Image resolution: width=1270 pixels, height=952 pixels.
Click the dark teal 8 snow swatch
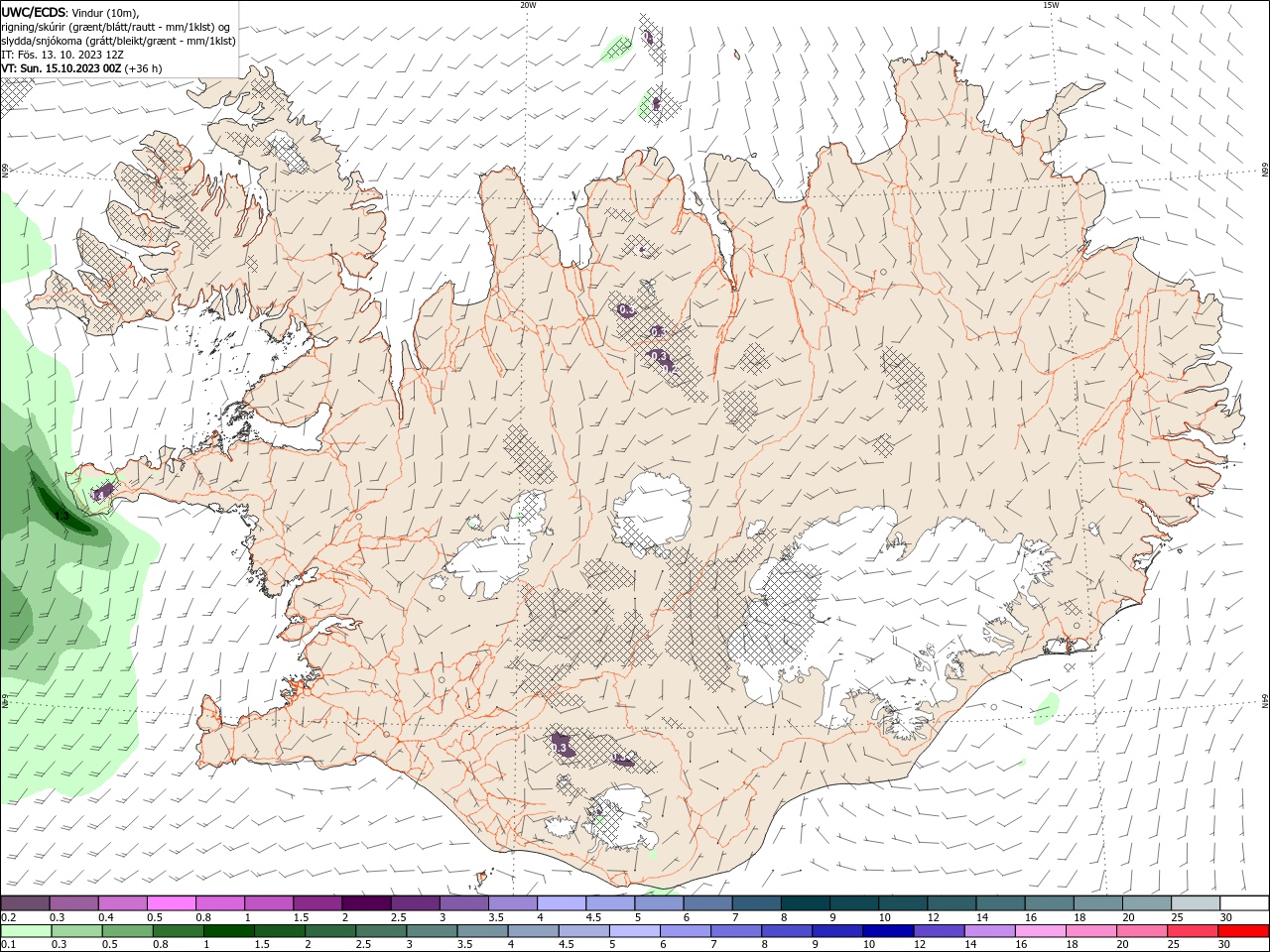pyautogui.click(x=804, y=902)
